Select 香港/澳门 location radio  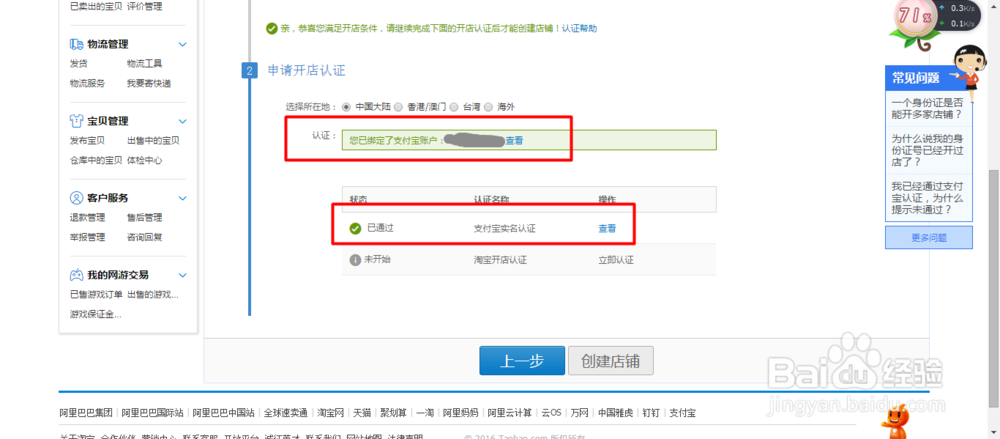point(398,107)
